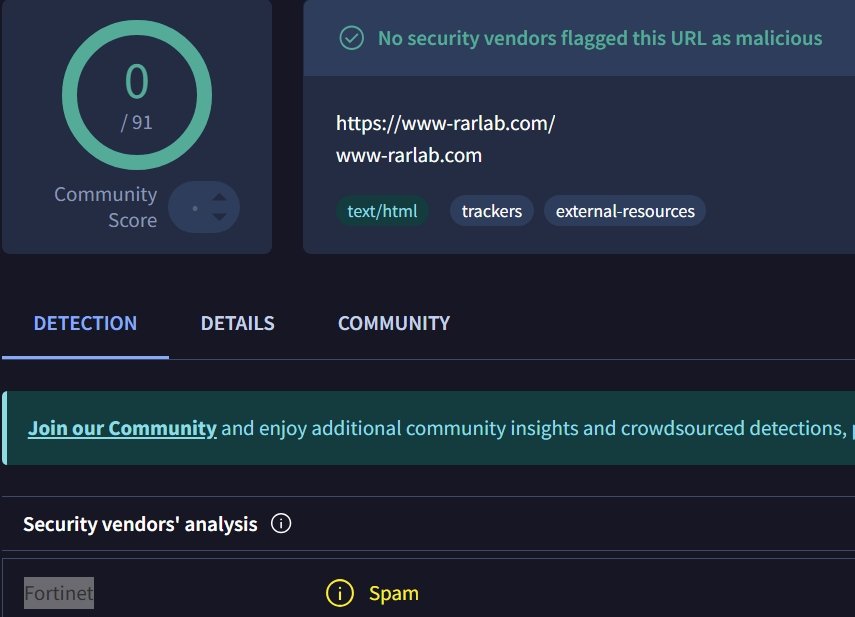Click the 0 / 91 detection score circle
Screen dimensions: 855x617
coord(137,95)
